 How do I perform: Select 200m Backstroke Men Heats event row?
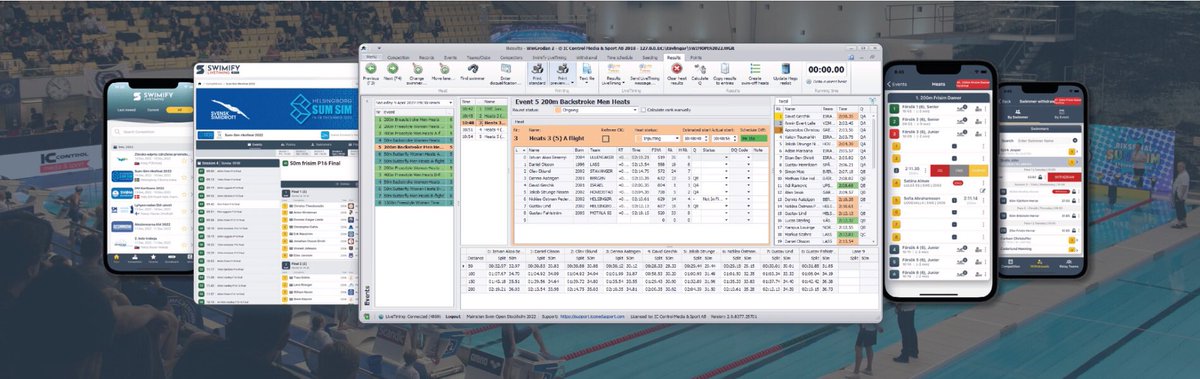click(413, 147)
